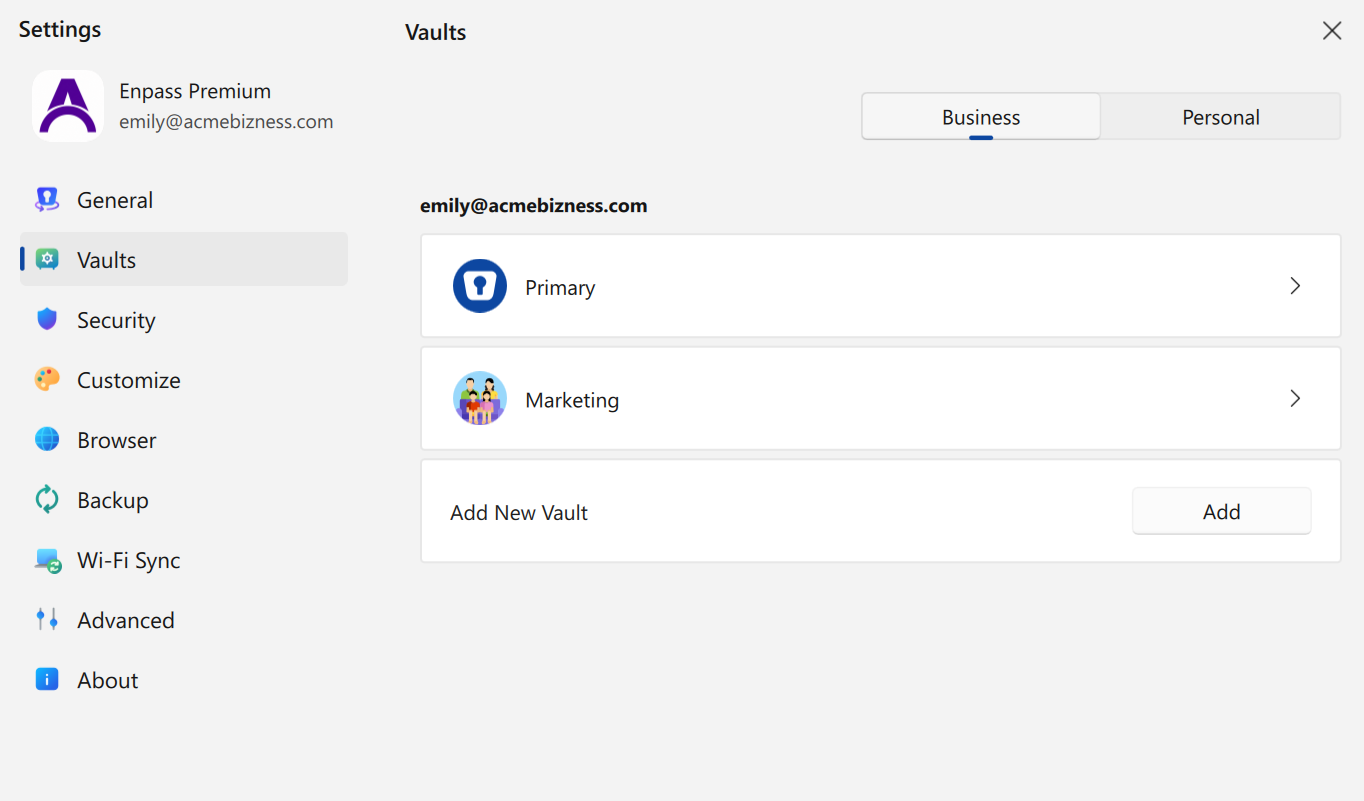The width and height of the screenshot is (1364, 801).
Task: Click the About info icon
Action: [47, 680]
